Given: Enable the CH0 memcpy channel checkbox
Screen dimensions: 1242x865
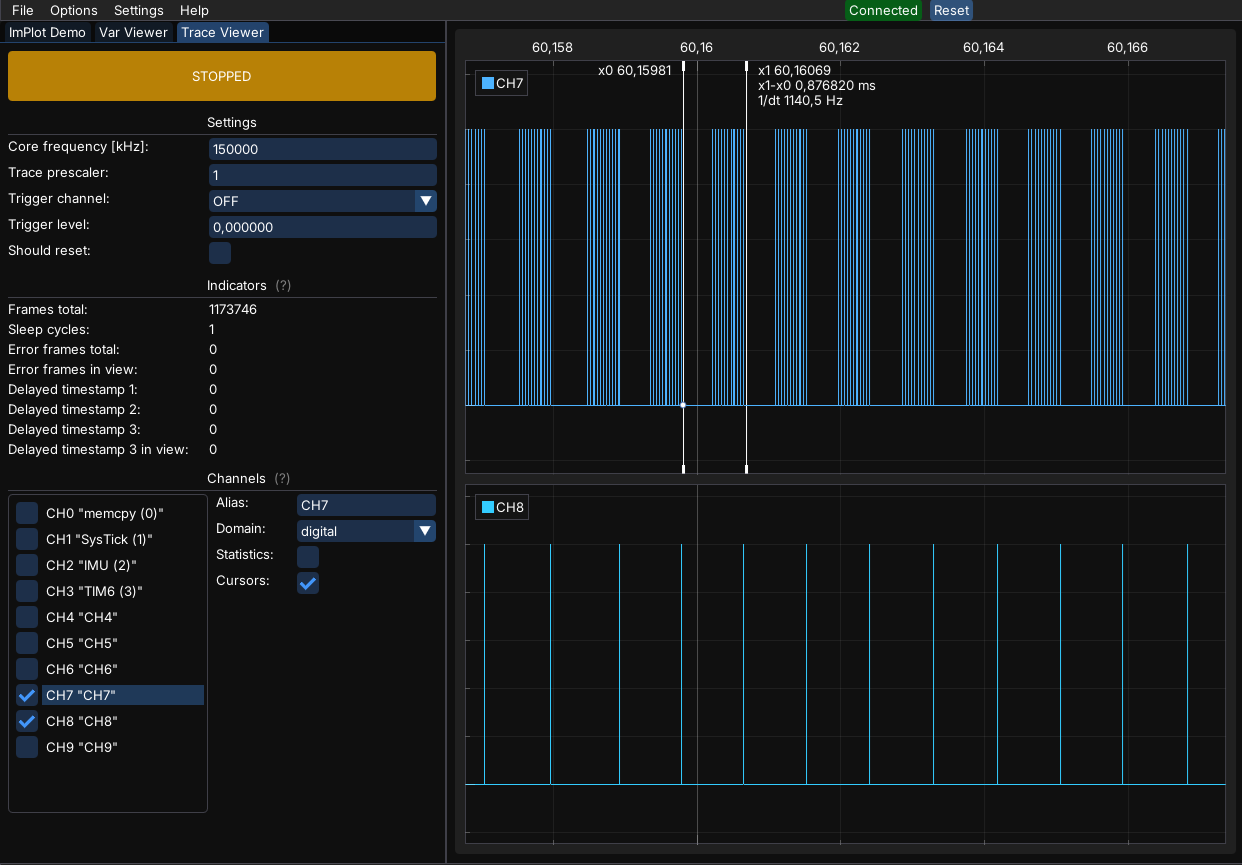Looking at the screenshot, I should pos(27,513).
